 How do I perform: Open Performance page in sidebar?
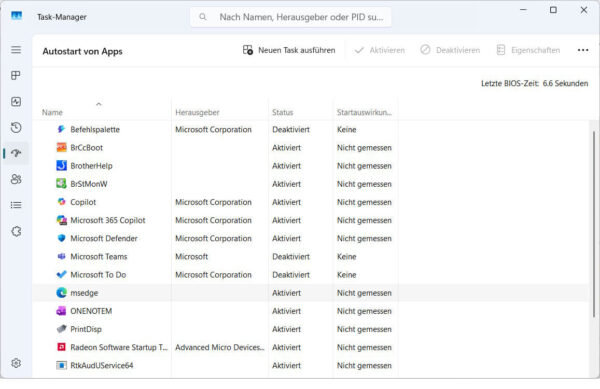tap(16, 101)
